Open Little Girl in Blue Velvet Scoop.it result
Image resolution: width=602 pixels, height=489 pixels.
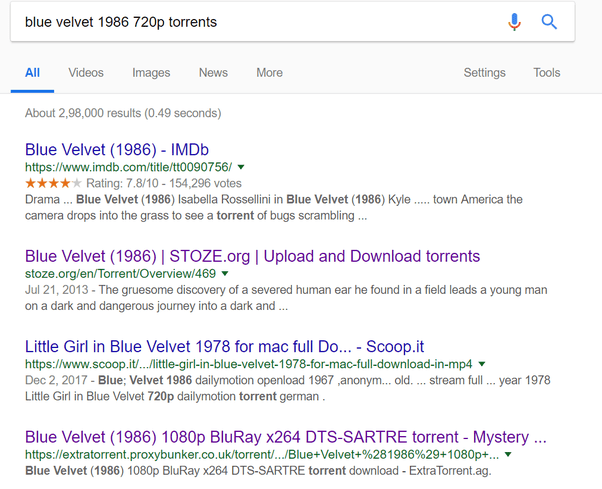[x=224, y=347]
